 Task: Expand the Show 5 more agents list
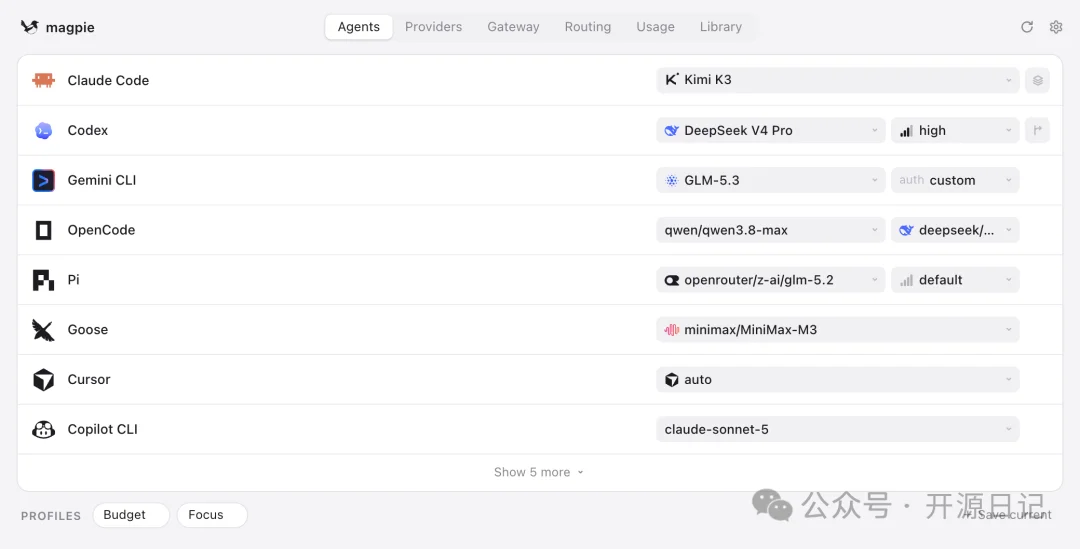tap(539, 473)
